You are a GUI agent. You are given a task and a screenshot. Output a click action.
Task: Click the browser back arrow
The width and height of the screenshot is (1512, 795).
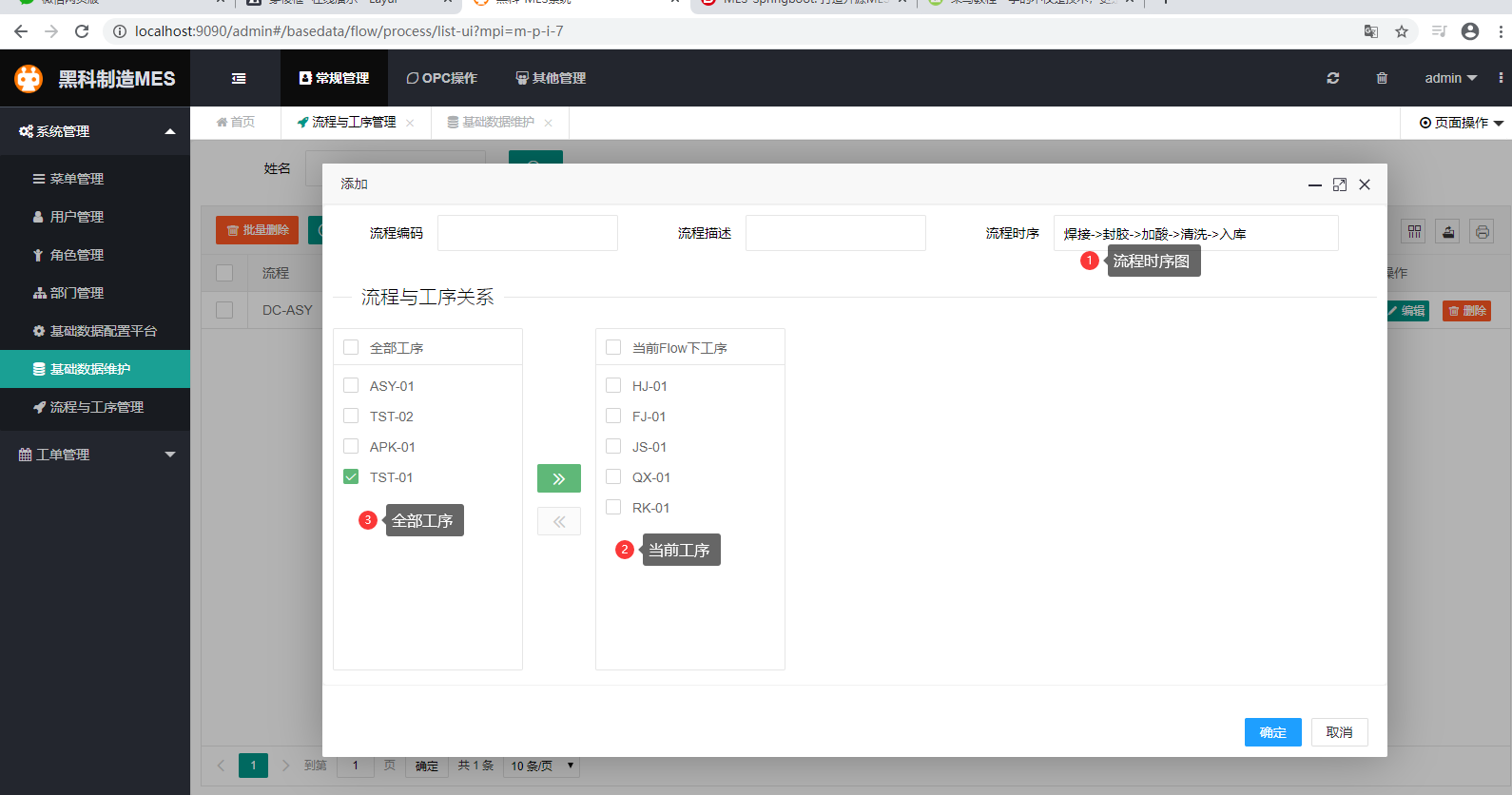21,31
